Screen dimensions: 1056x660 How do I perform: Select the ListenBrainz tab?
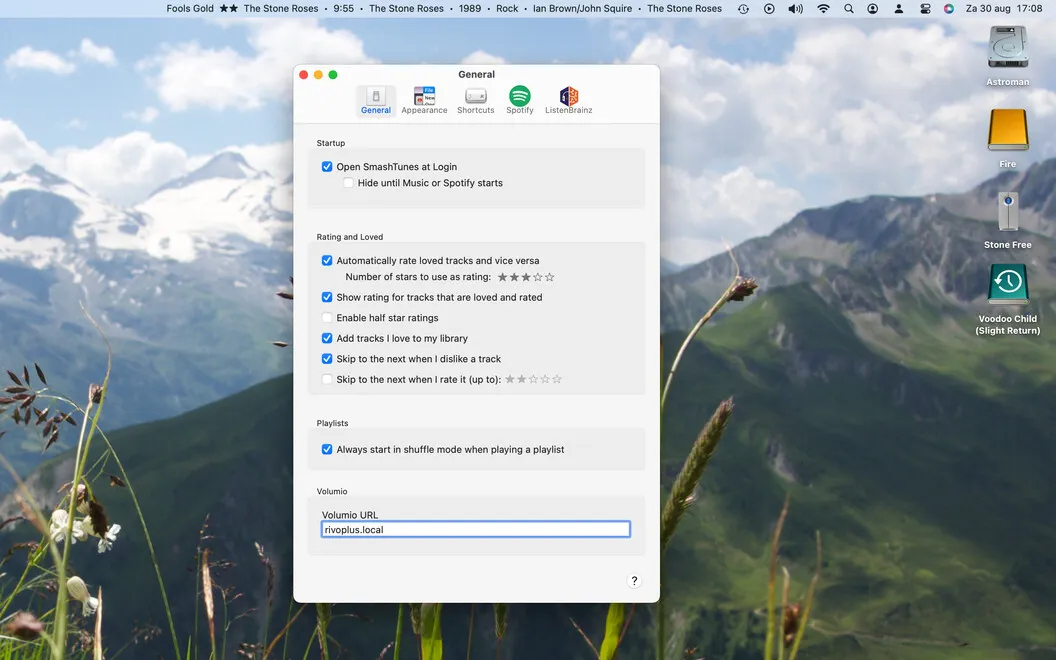[568, 100]
